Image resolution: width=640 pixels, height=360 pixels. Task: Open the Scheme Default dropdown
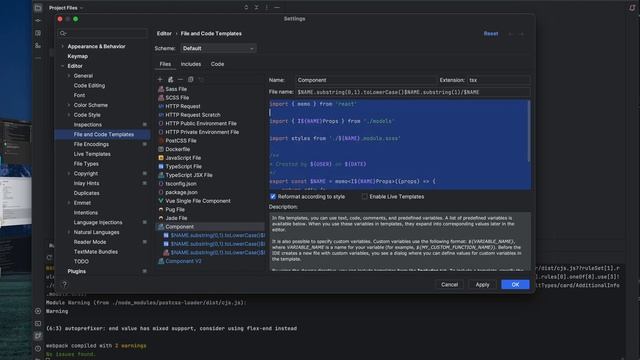click(218, 48)
